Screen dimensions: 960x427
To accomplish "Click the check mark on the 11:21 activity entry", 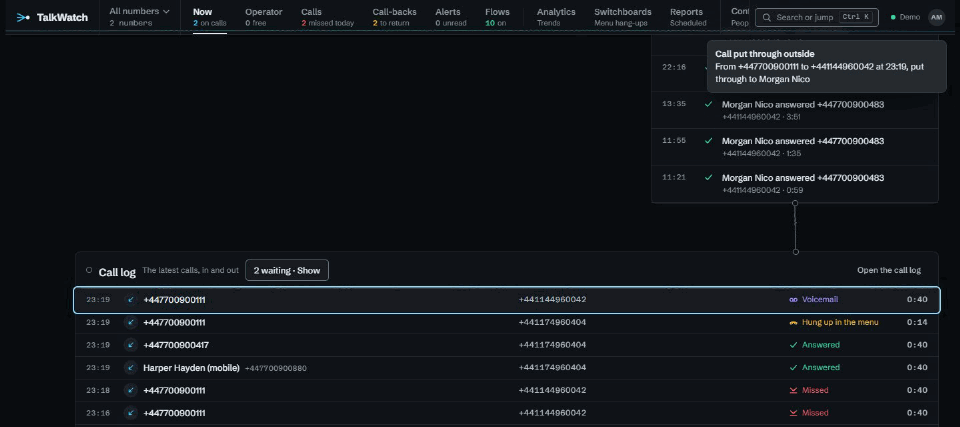I will pyautogui.click(x=708, y=178).
